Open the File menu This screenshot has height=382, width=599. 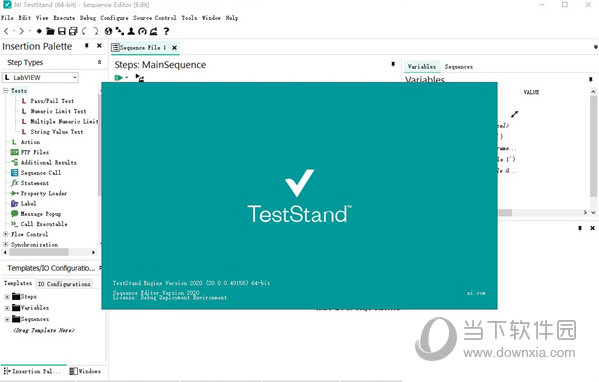click(x=7, y=18)
